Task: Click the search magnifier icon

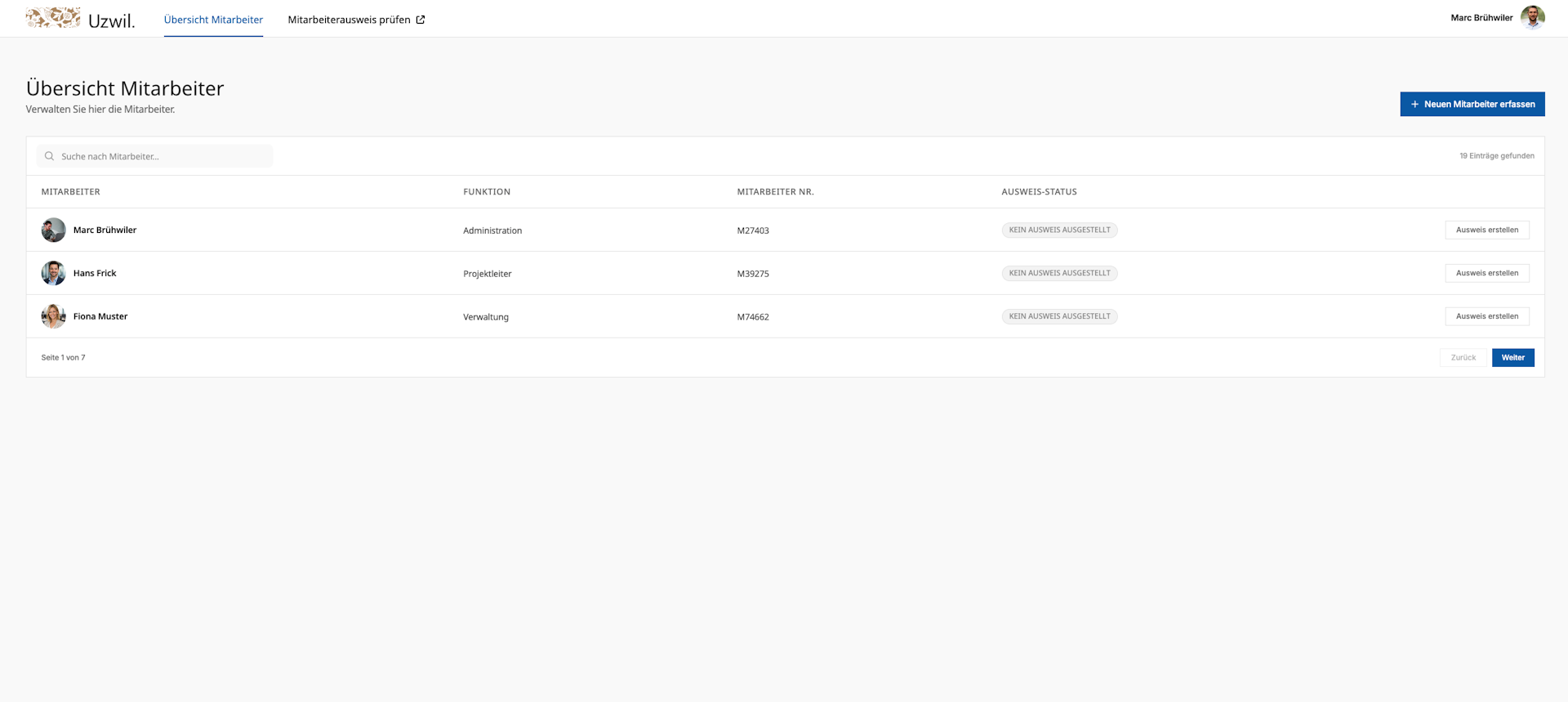Action: click(x=49, y=156)
